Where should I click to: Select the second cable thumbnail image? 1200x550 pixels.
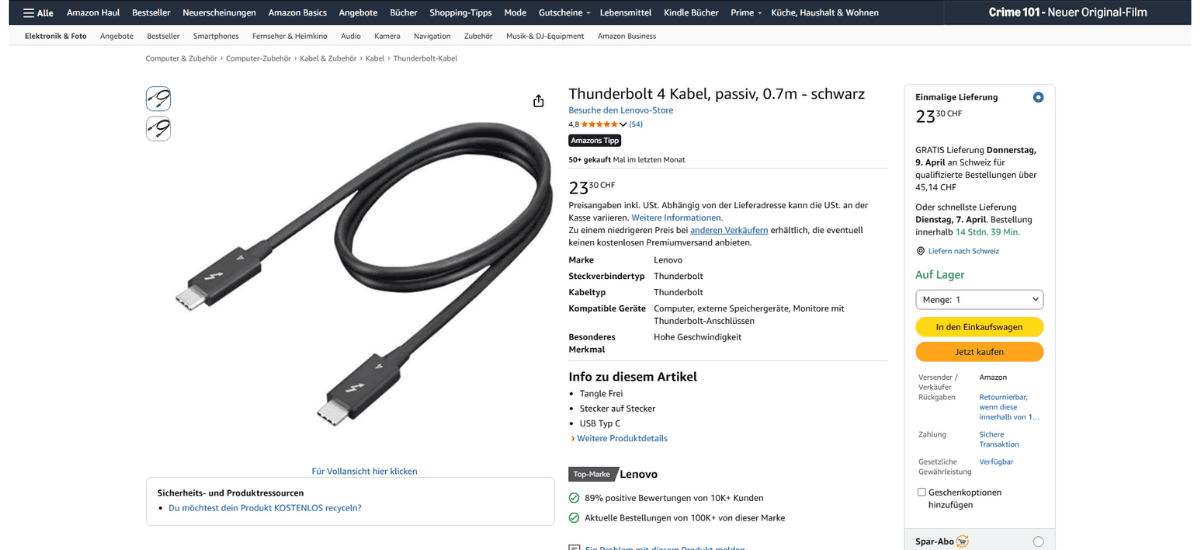158,128
